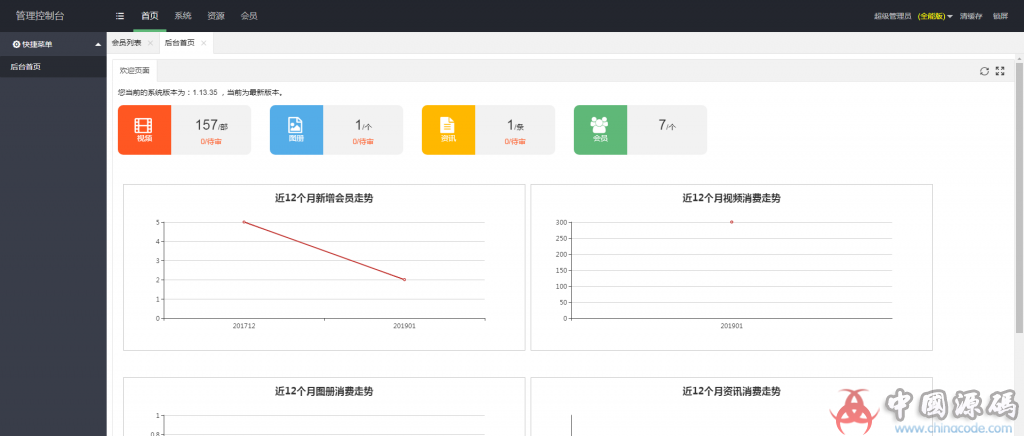Click the 管理控制台 title

point(40,16)
